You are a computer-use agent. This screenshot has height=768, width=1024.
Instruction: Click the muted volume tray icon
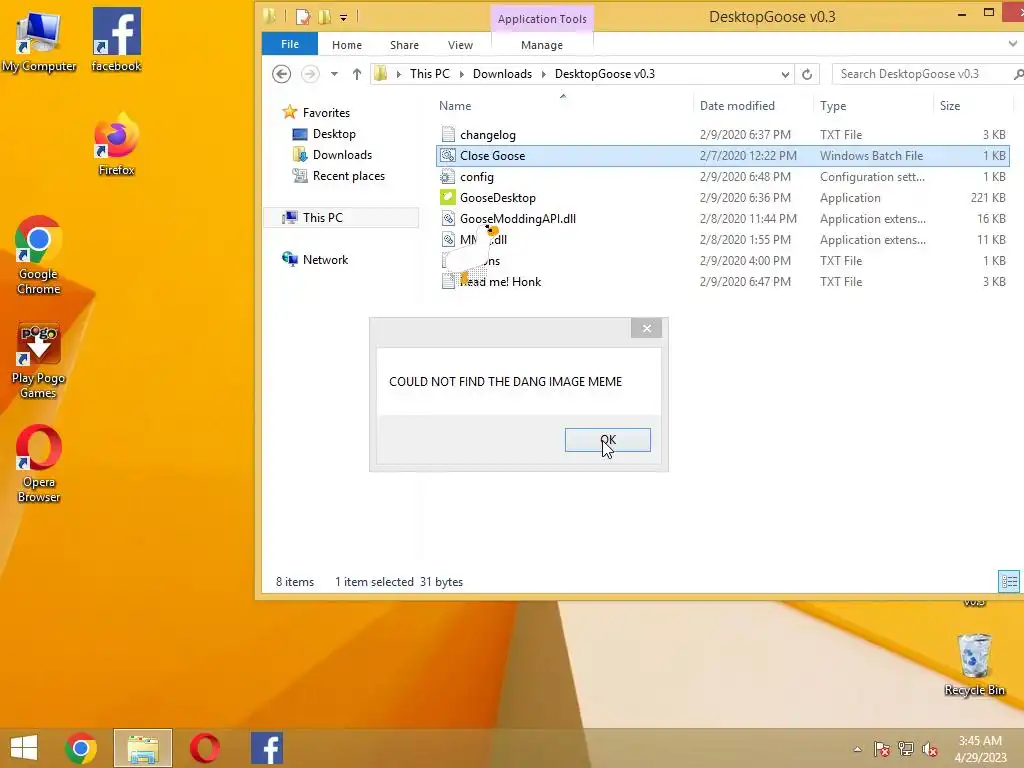pyautogui.click(x=930, y=749)
